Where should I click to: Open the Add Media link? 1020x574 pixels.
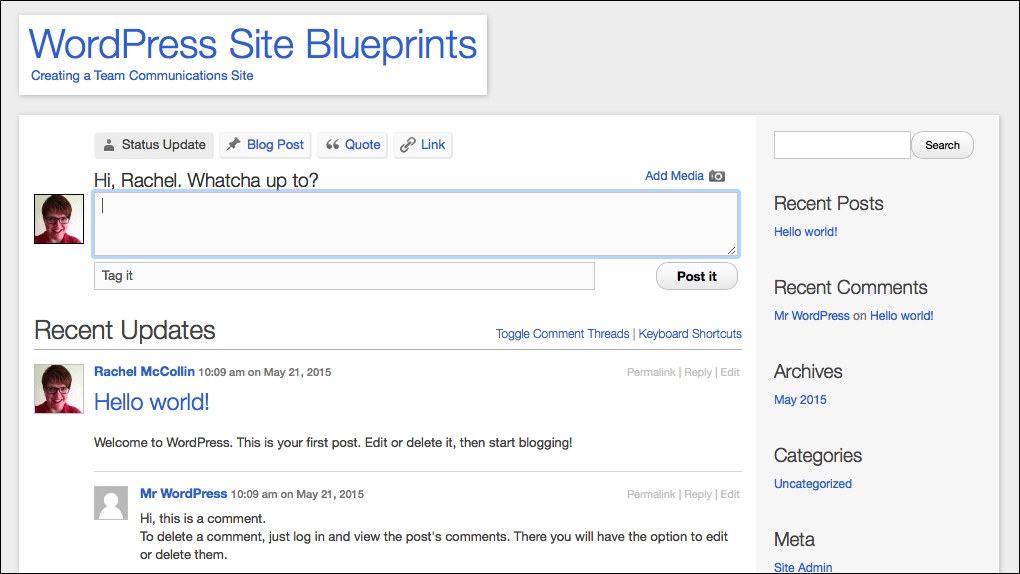click(674, 176)
